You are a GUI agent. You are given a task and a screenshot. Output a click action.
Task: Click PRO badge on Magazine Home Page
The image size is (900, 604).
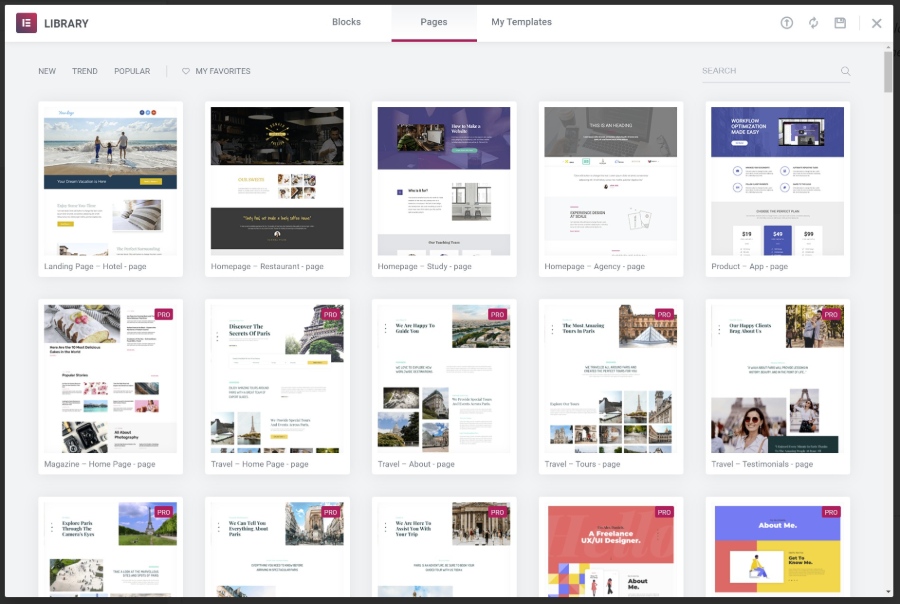[164, 315]
